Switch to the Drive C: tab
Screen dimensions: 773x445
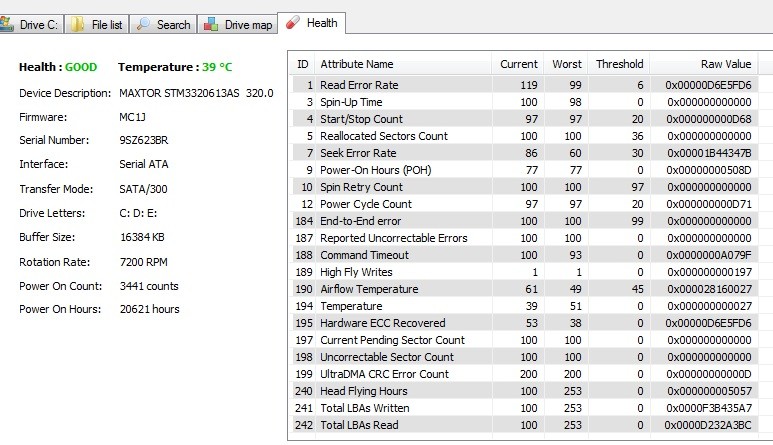pos(32,24)
